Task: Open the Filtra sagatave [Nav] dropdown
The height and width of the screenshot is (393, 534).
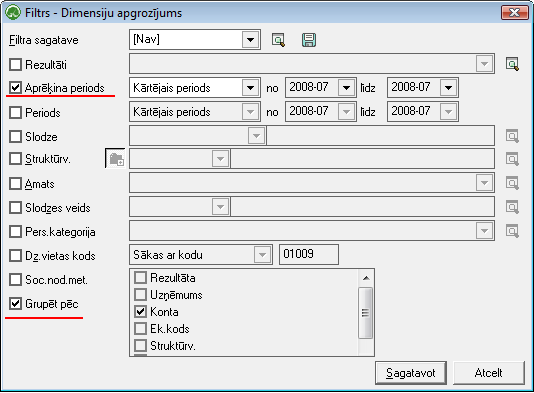Action: pyautogui.click(x=250, y=40)
